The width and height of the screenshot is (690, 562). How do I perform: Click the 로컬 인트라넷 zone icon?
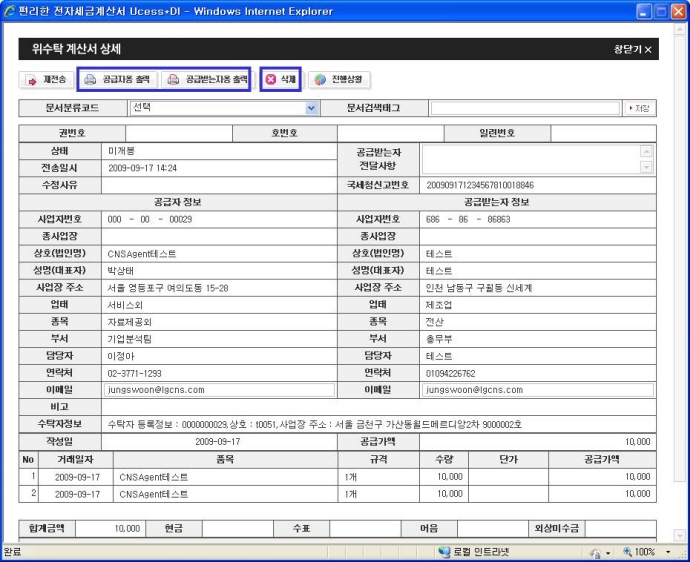pyautogui.click(x=444, y=552)
